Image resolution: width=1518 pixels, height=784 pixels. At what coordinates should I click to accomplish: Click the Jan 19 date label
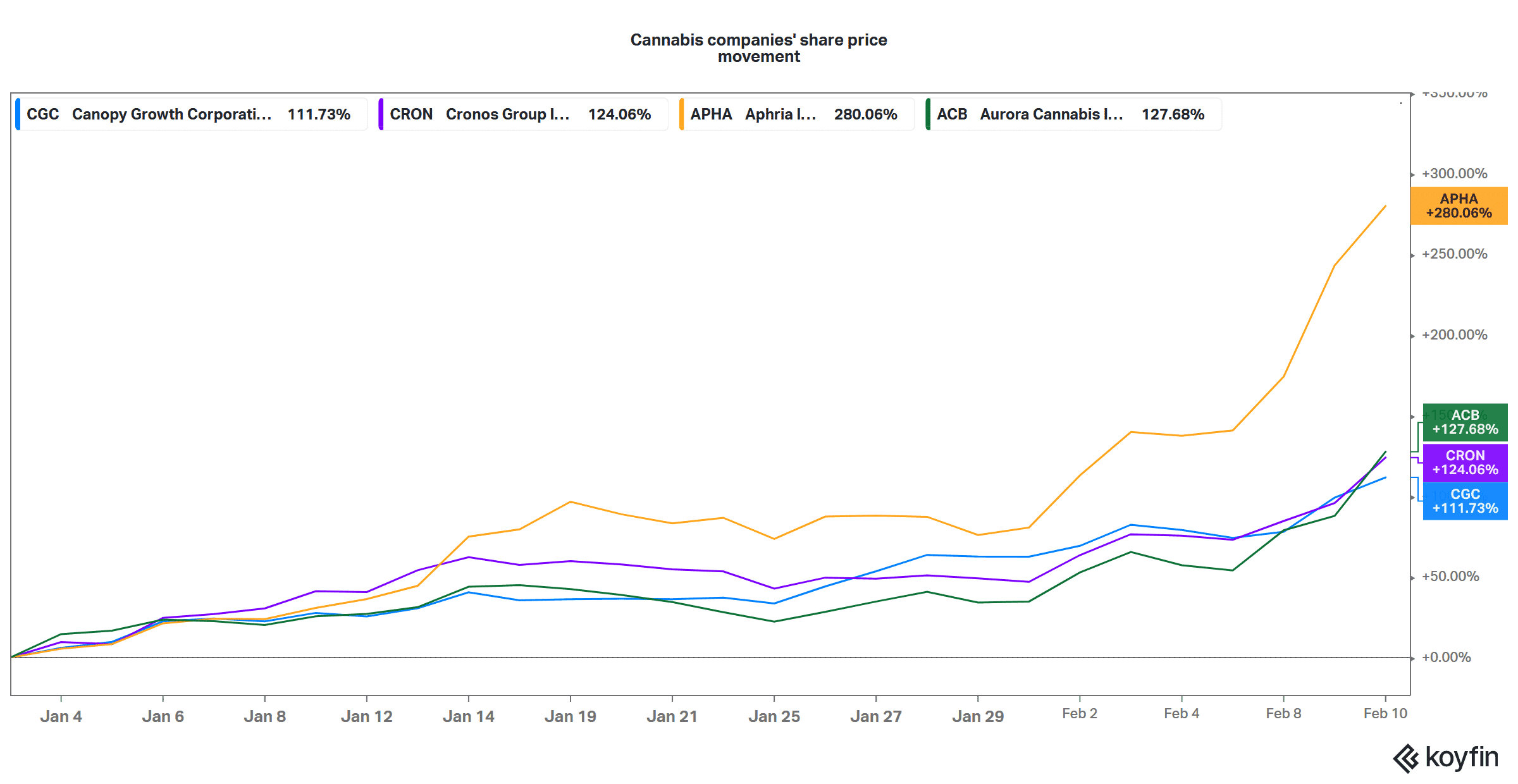tap(571, 716)
